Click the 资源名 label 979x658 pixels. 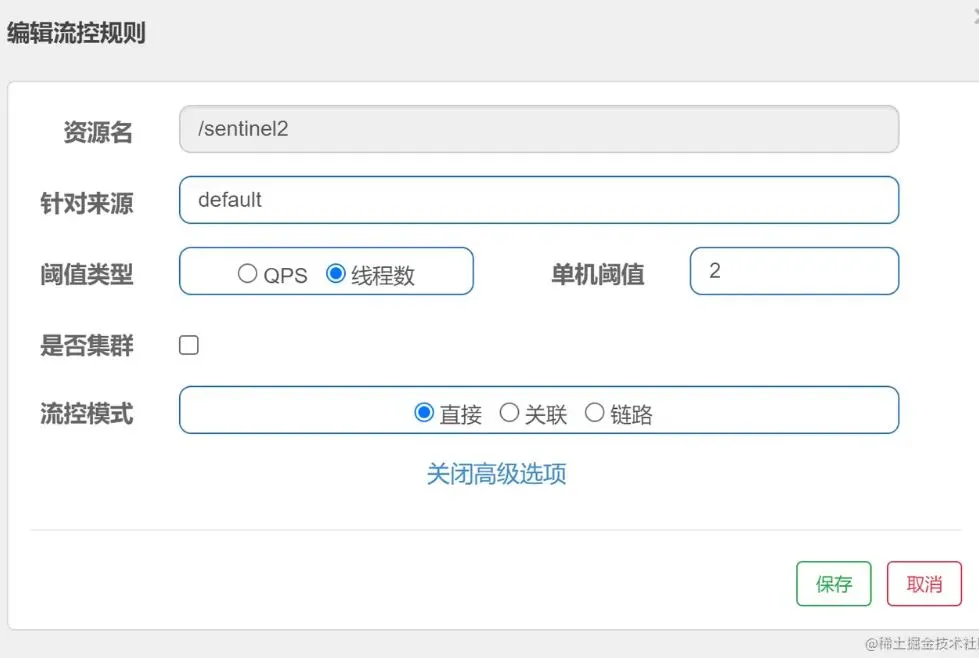(x=98, y=132)
